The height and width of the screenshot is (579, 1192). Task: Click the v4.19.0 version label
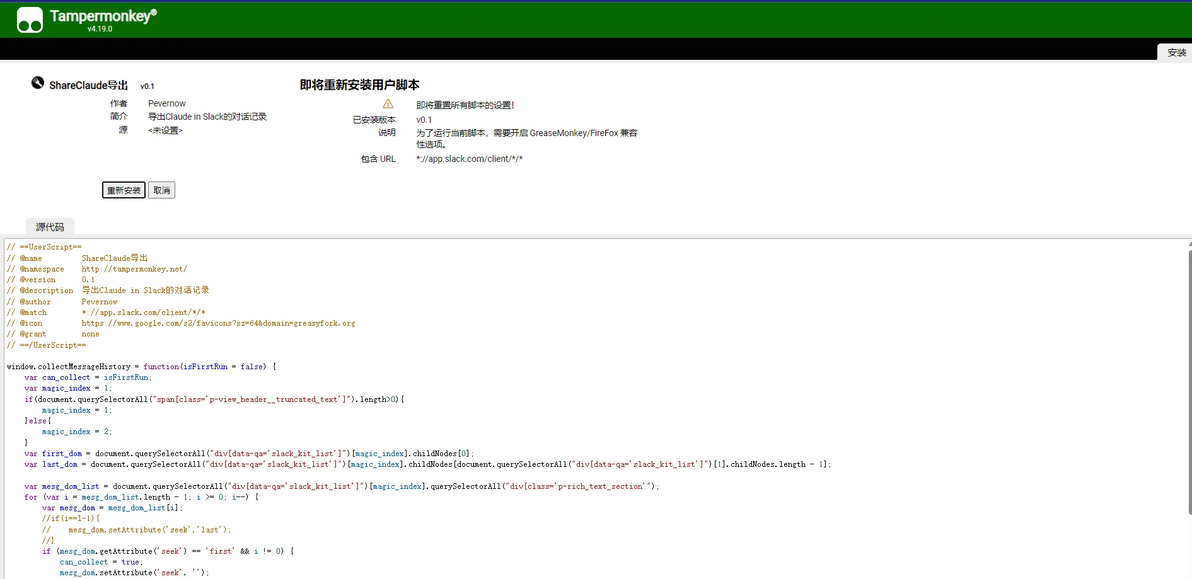click(x=100, y=29)
